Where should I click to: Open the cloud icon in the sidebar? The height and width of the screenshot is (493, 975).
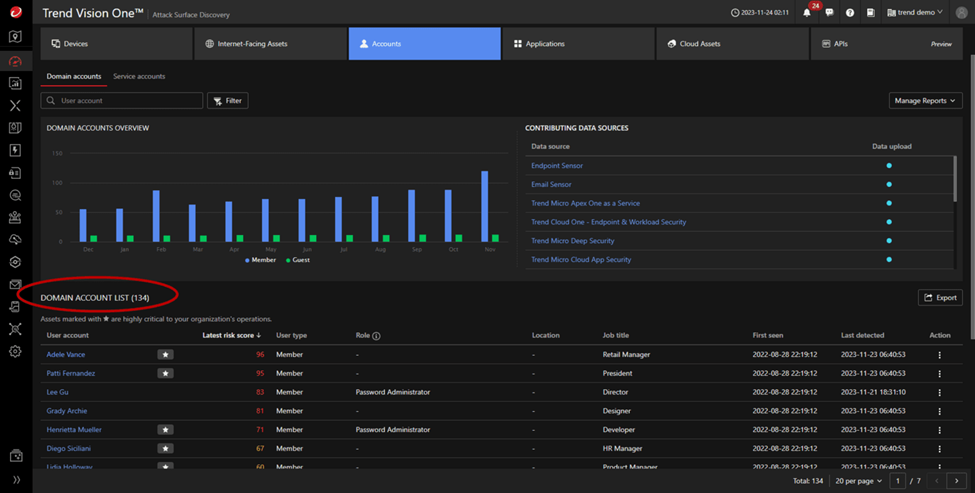[16, 240]
